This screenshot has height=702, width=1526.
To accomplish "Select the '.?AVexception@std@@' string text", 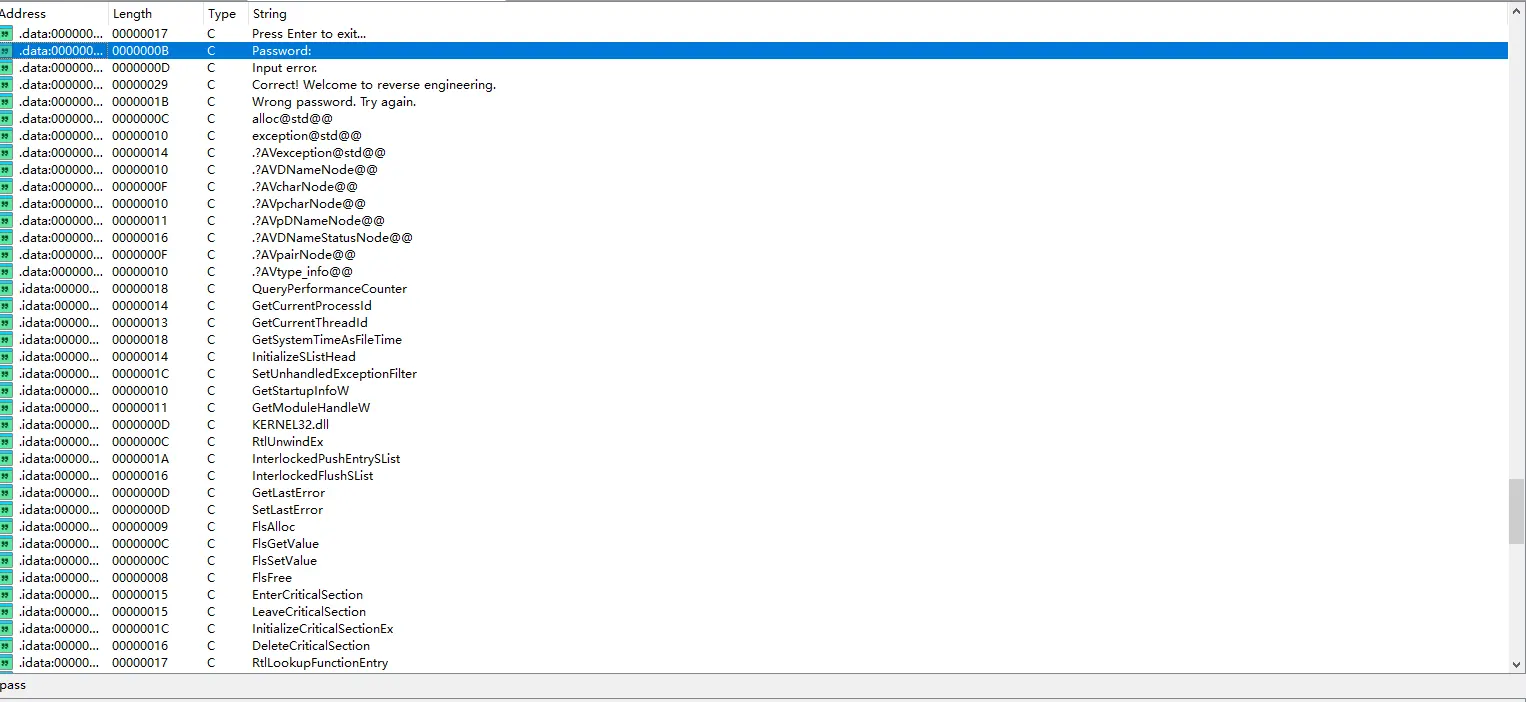I will [319, 153].
